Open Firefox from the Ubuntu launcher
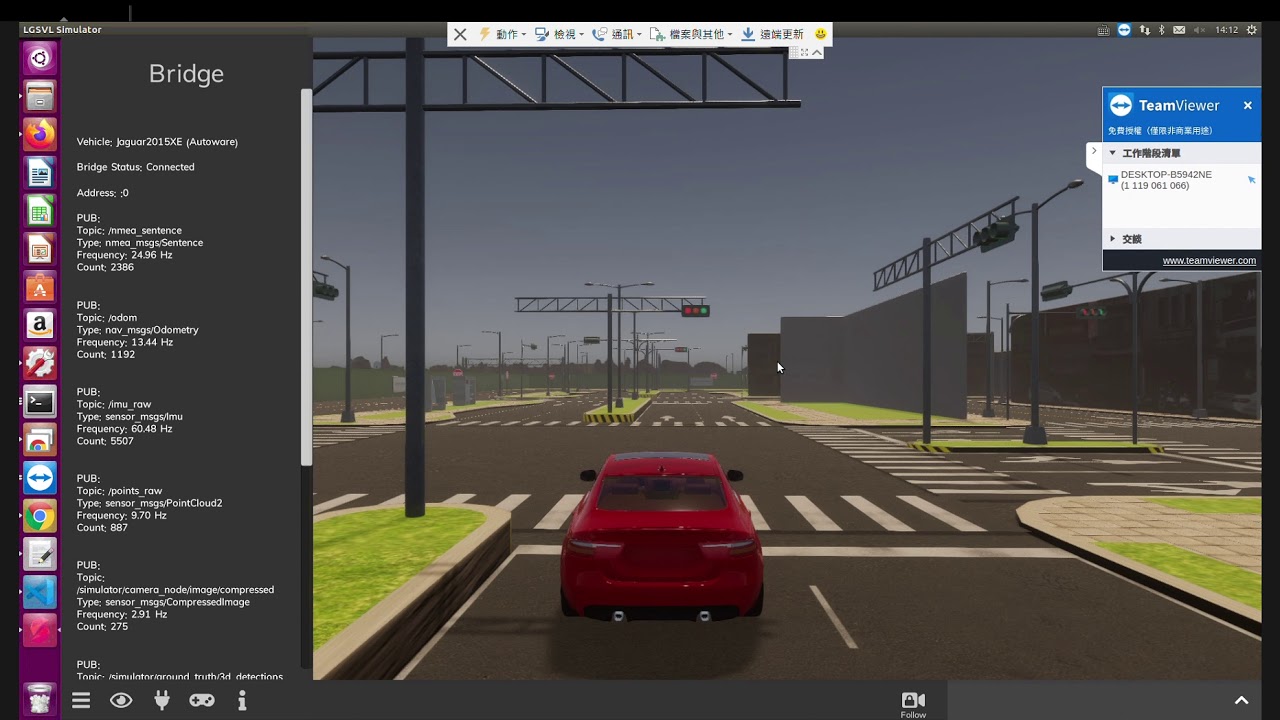The width and height of the screenshot is (1280, 720). coord(40,134)
